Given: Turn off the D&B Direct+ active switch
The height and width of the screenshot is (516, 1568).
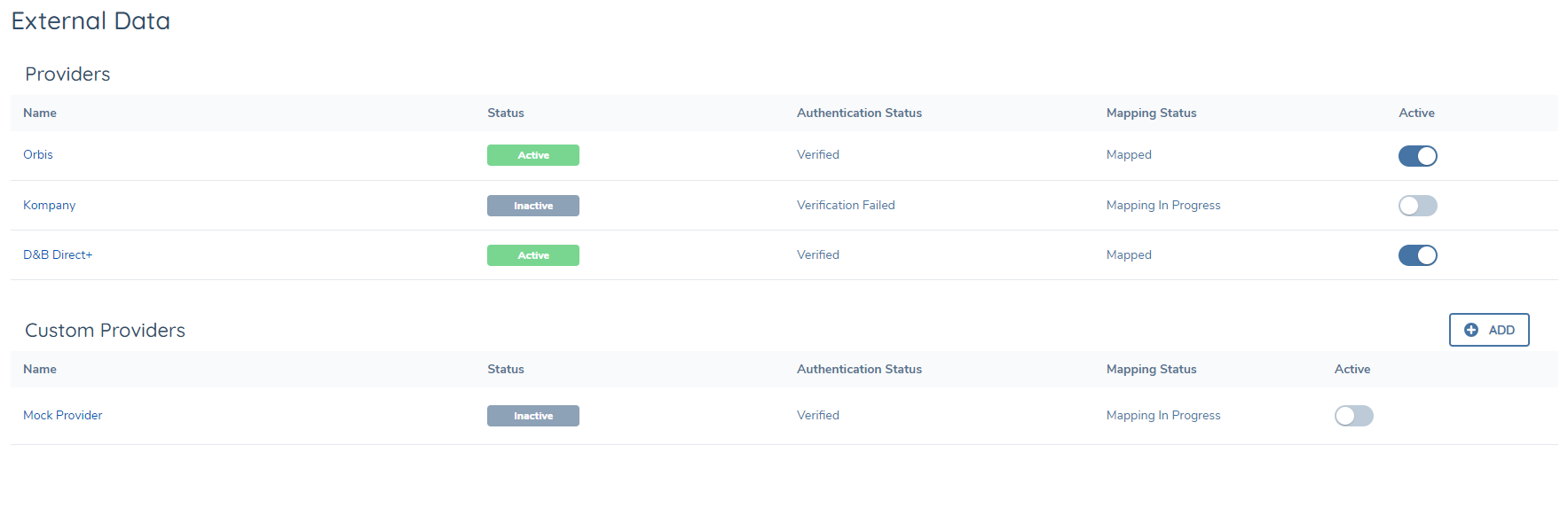Looking at the screenshot, I should pyautogui.click(x=1417, y=255).
